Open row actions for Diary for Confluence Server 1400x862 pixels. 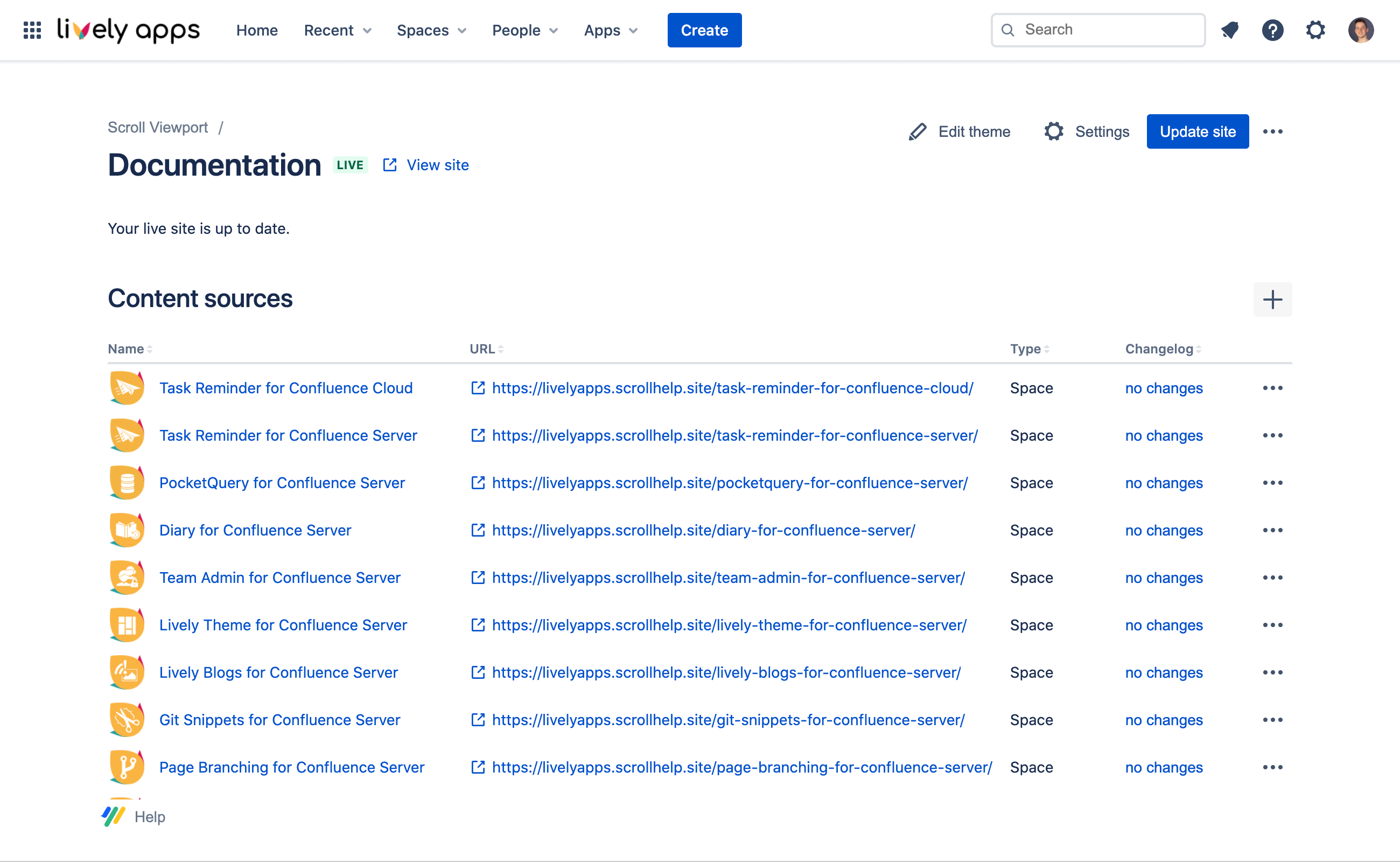pos(1272,530)
